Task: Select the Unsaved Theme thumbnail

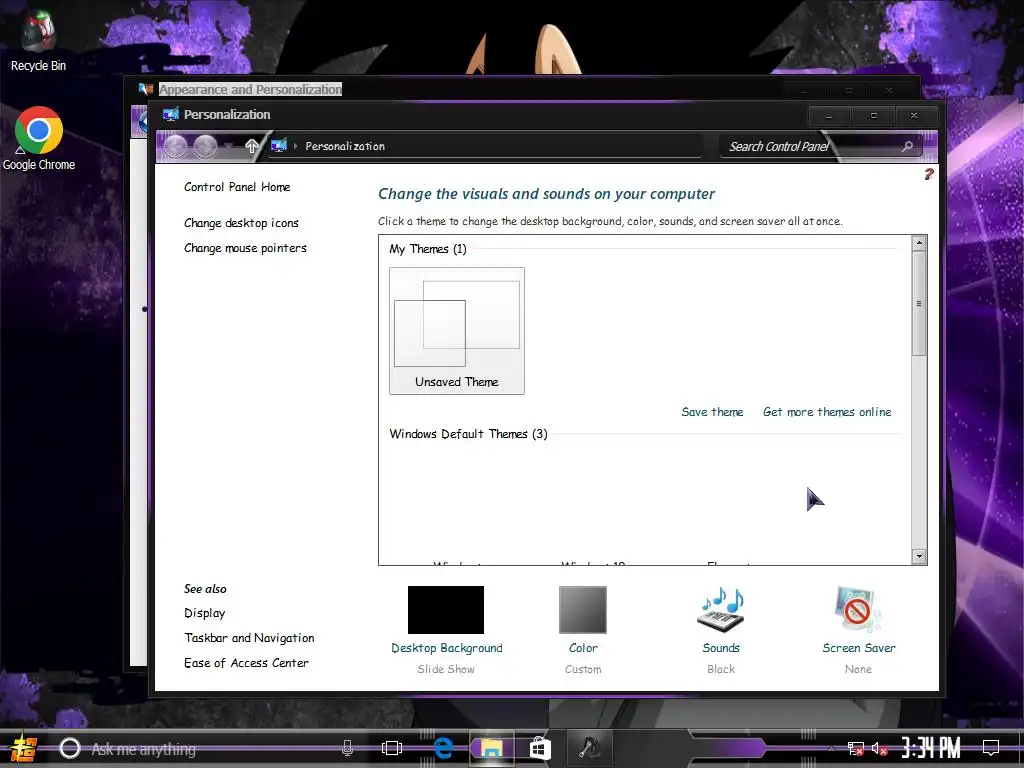Action: click(456, 330)
